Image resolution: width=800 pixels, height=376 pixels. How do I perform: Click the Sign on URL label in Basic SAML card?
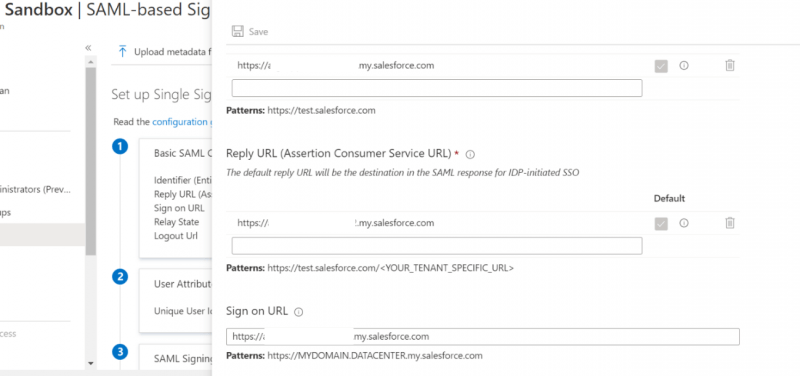179,208
